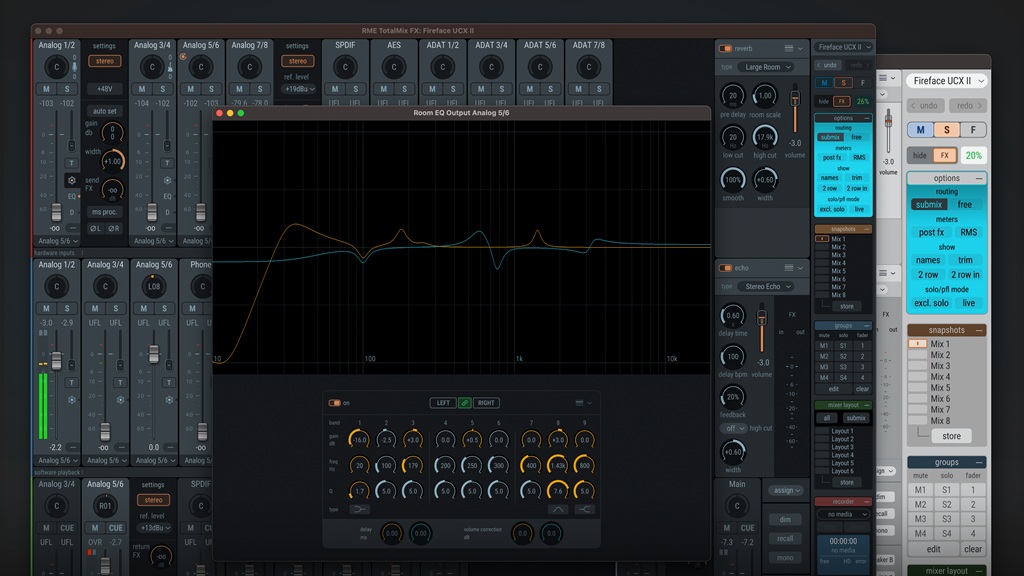Viewport: 1024px width, 576px height.
Task: Click the edit button in the groups panel
Action: (x=934, y=549)
